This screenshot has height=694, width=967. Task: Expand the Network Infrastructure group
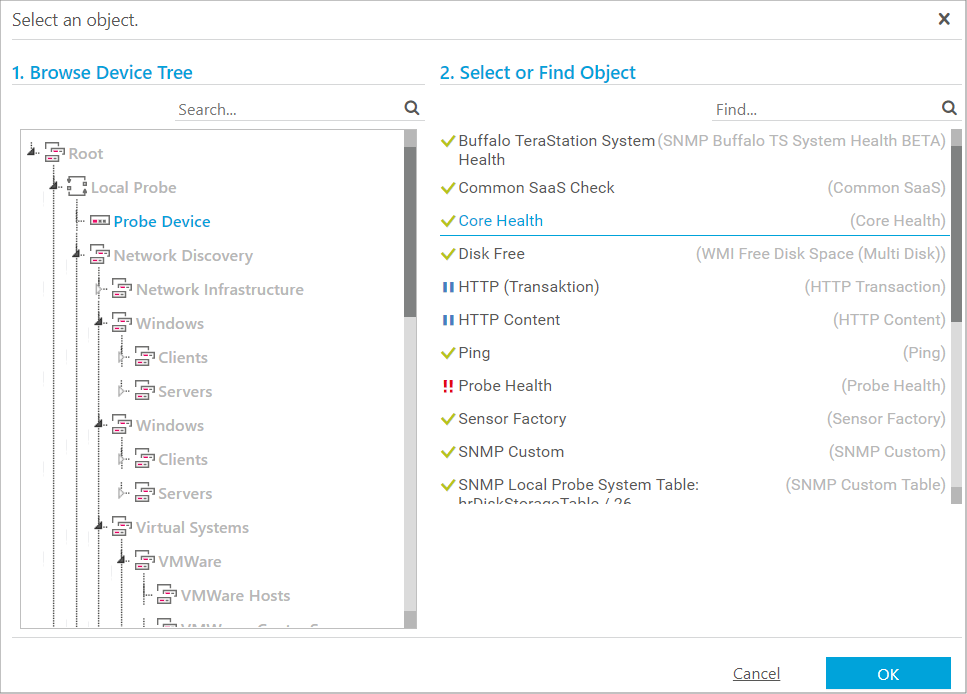click(99, 289)
